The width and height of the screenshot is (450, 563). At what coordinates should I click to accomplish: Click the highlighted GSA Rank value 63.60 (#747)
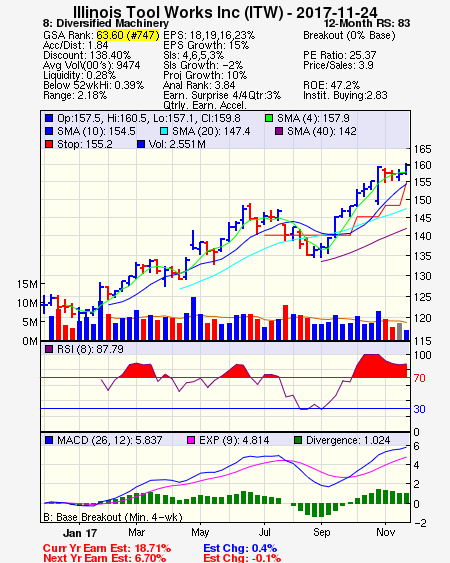(128, 36)
